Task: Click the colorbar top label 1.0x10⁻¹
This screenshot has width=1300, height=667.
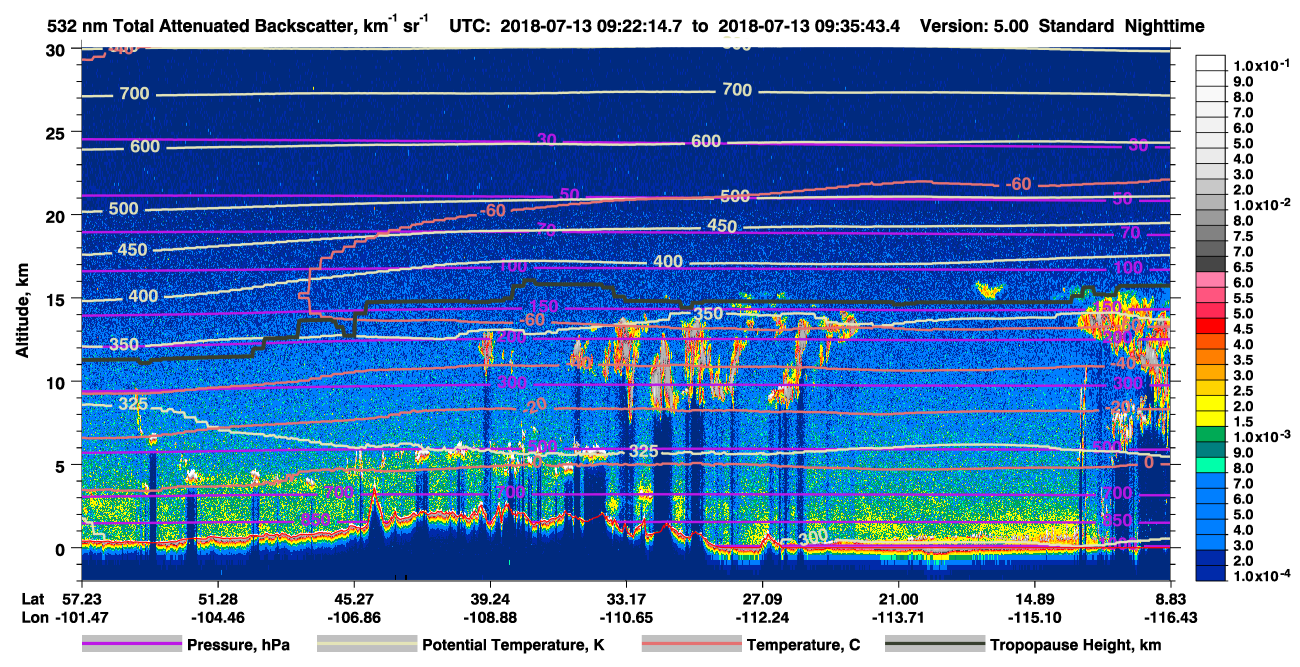Action: (1262, 65)
